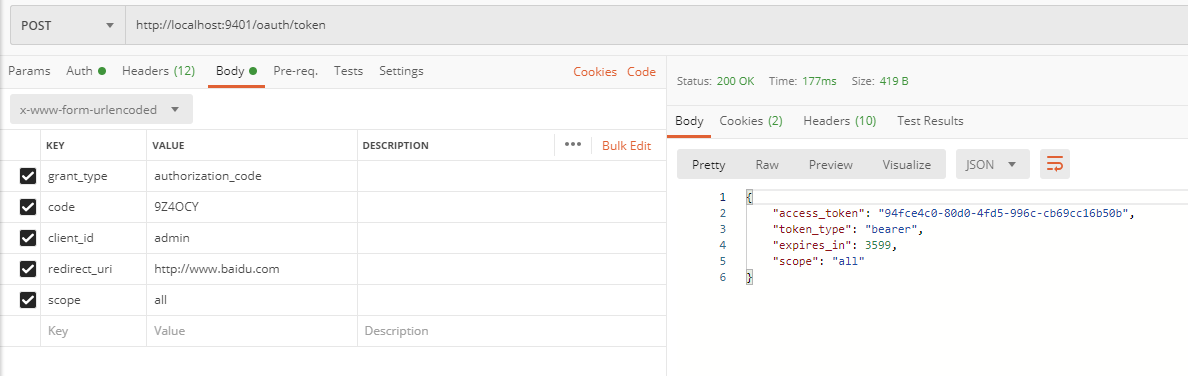Click the Cookies link
This screenshot has height=376, width=1188.
[x=595, y=72]
